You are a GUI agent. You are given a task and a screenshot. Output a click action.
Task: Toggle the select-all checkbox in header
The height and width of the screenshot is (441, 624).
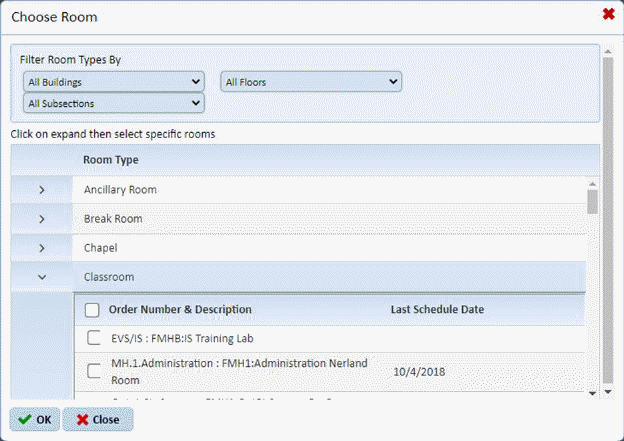tap(93, 310)
